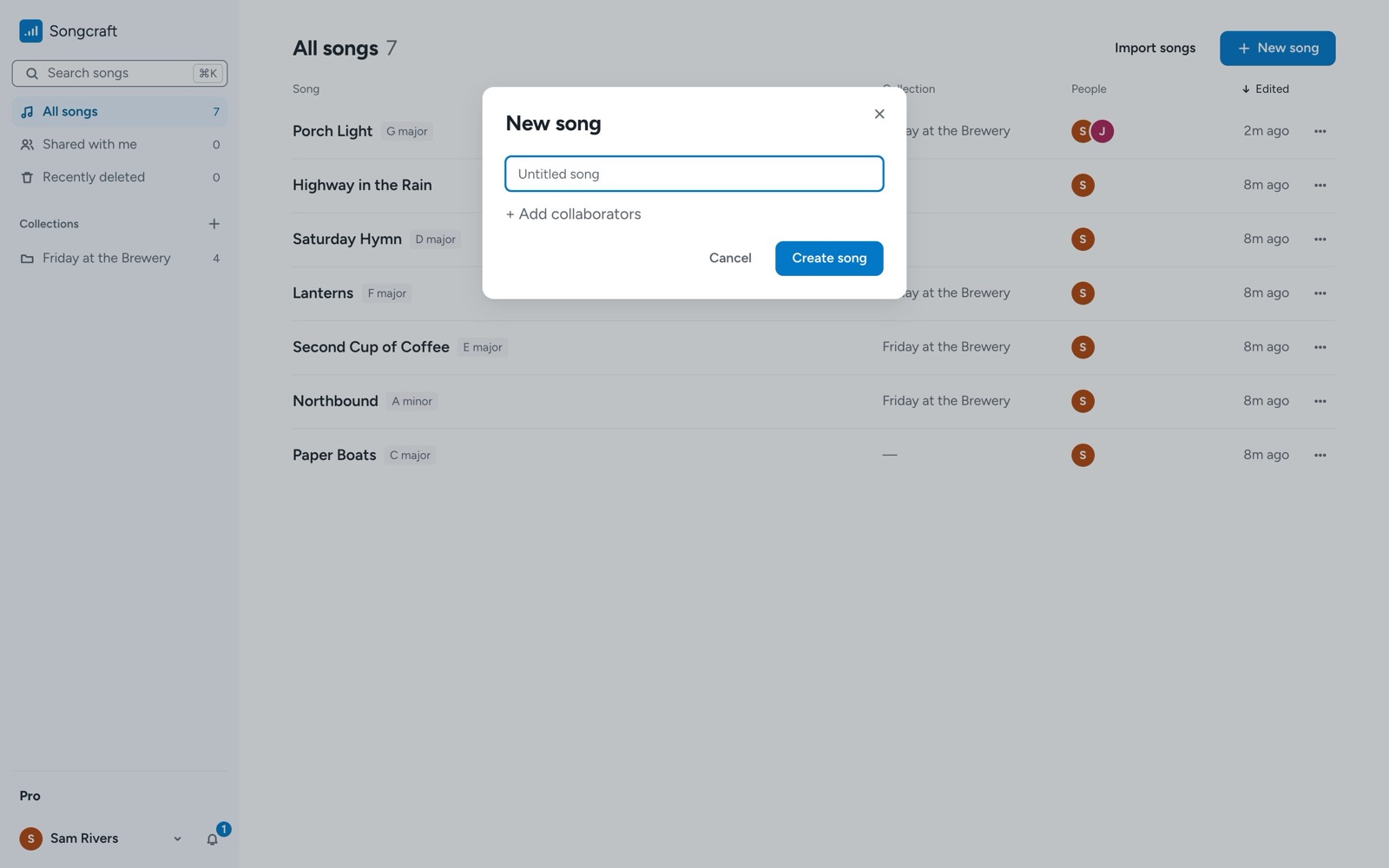Viewport: 1389px width, 868px height.
Task: Open the song Porch Light
Action: click(332, 131)
